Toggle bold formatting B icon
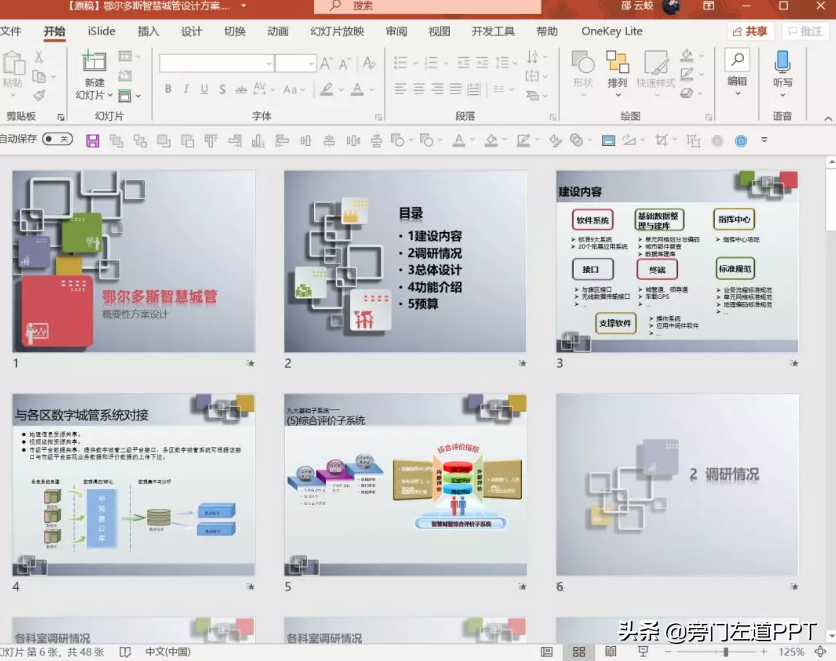The height and width of the screenshot is (661, 836). [168, 89]
